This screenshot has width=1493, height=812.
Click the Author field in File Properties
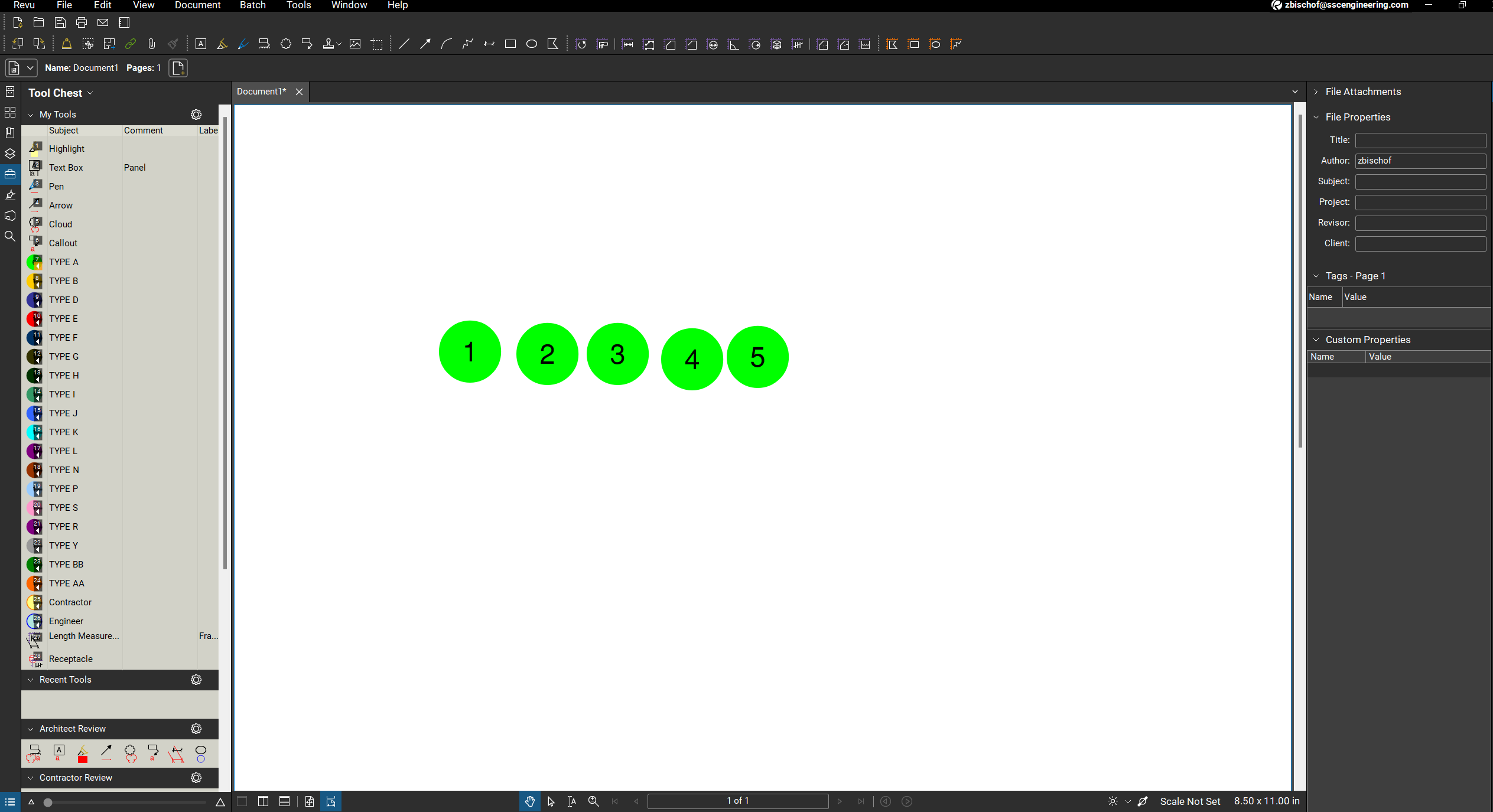tap(1420, 161)
